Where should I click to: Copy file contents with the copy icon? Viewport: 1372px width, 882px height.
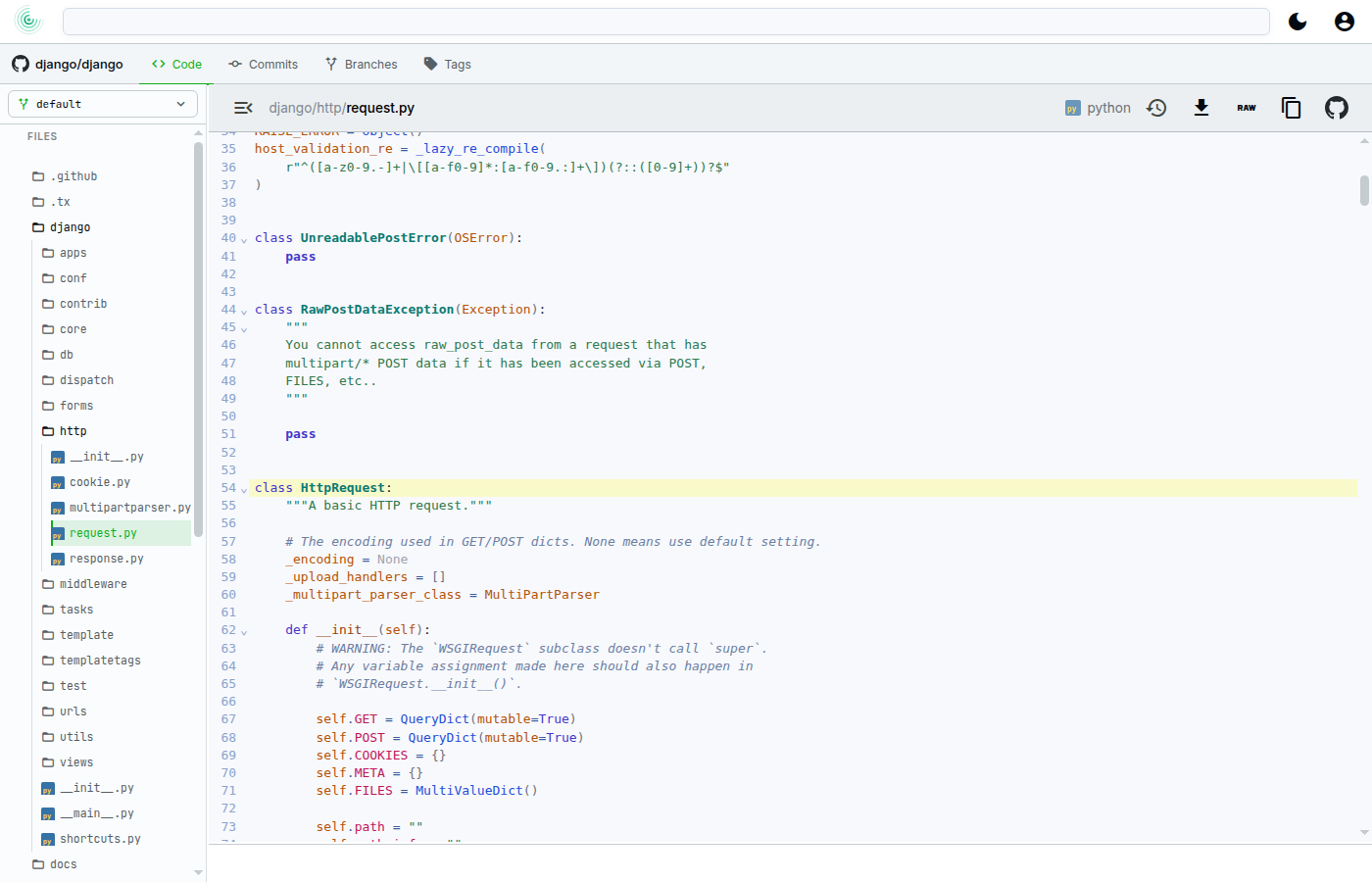(x=1292, y=108)
